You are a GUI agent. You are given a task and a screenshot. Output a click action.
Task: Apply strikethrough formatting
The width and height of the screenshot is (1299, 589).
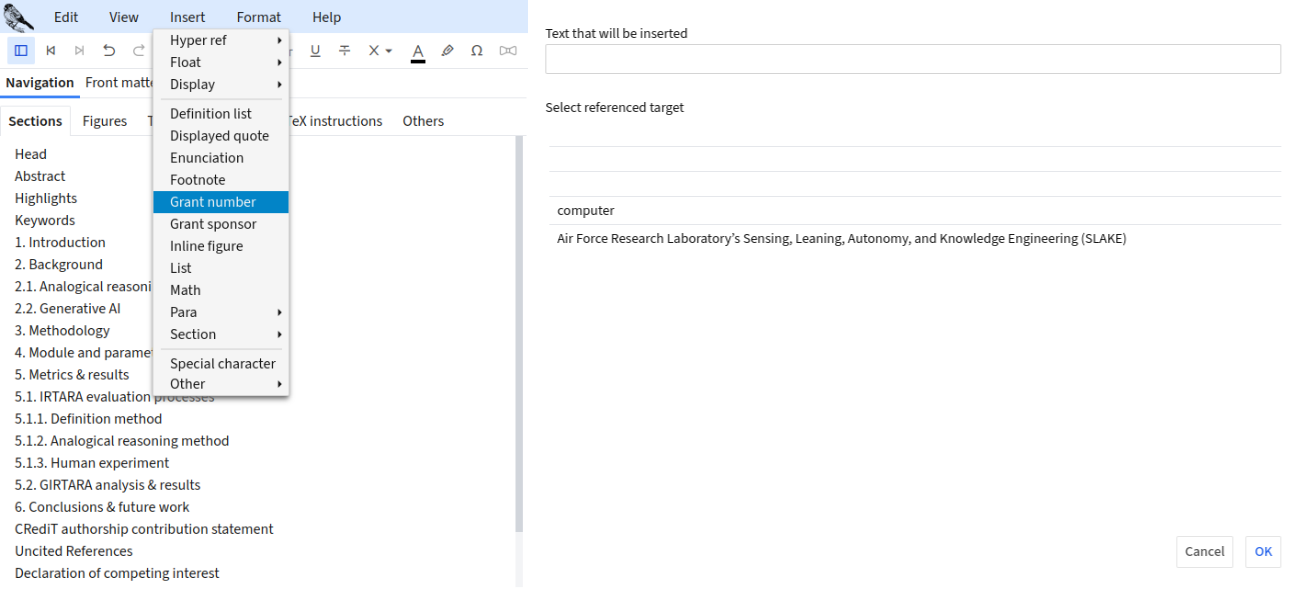344,50
